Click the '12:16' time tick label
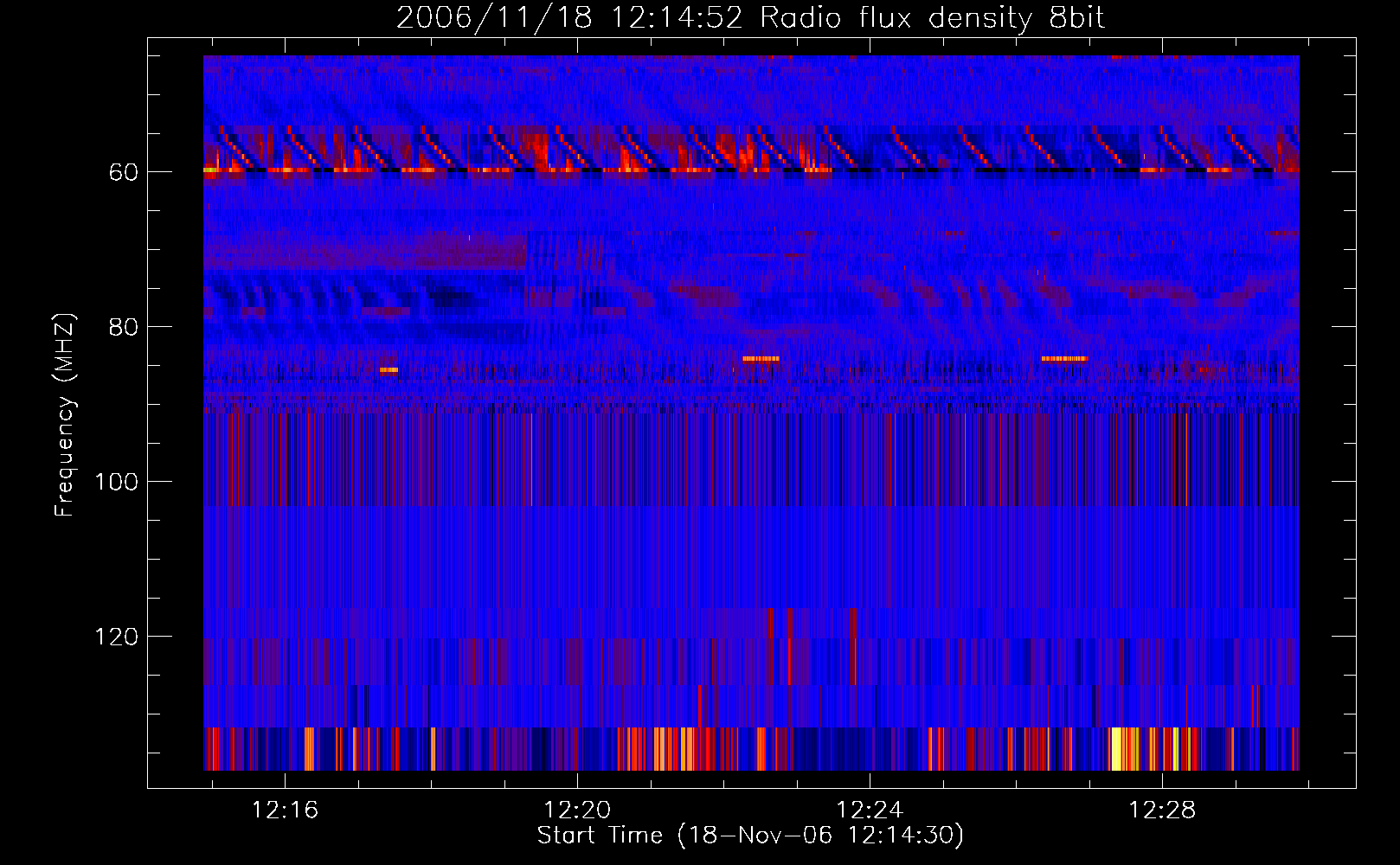This screenshot has height=865, width=1400. point(285,811)
